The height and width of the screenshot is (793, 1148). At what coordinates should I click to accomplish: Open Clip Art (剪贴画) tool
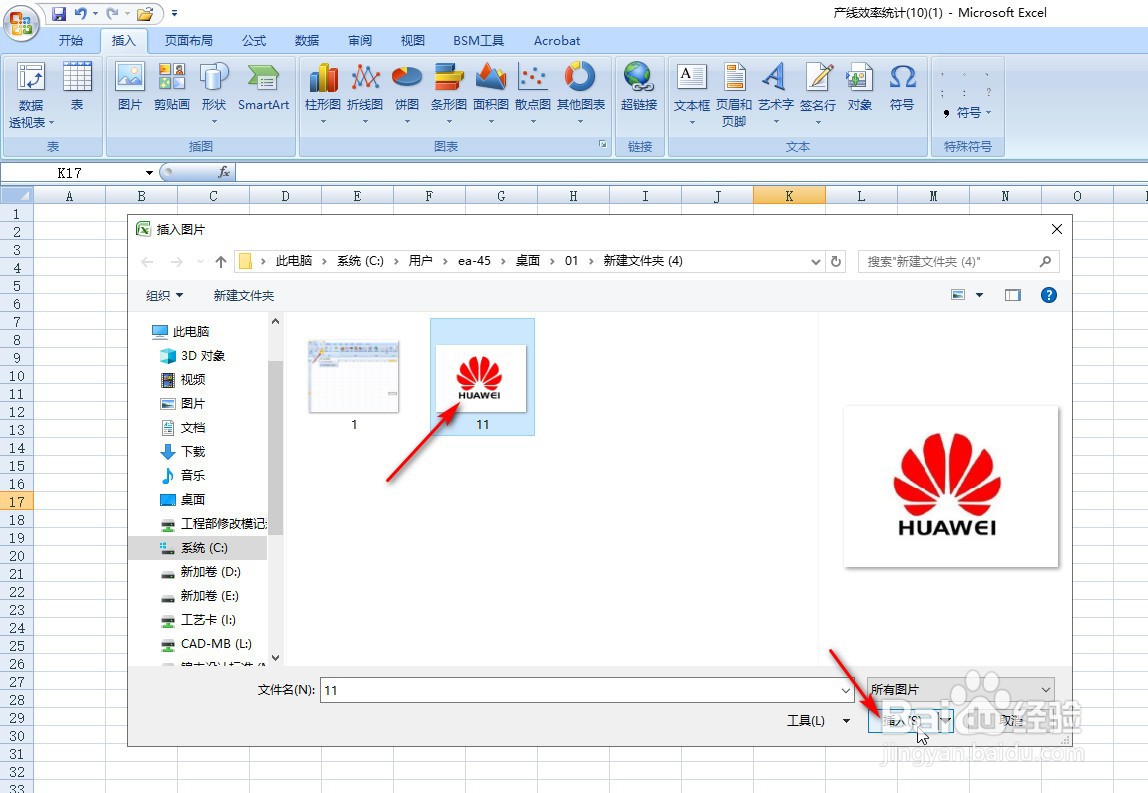point(172,86)
